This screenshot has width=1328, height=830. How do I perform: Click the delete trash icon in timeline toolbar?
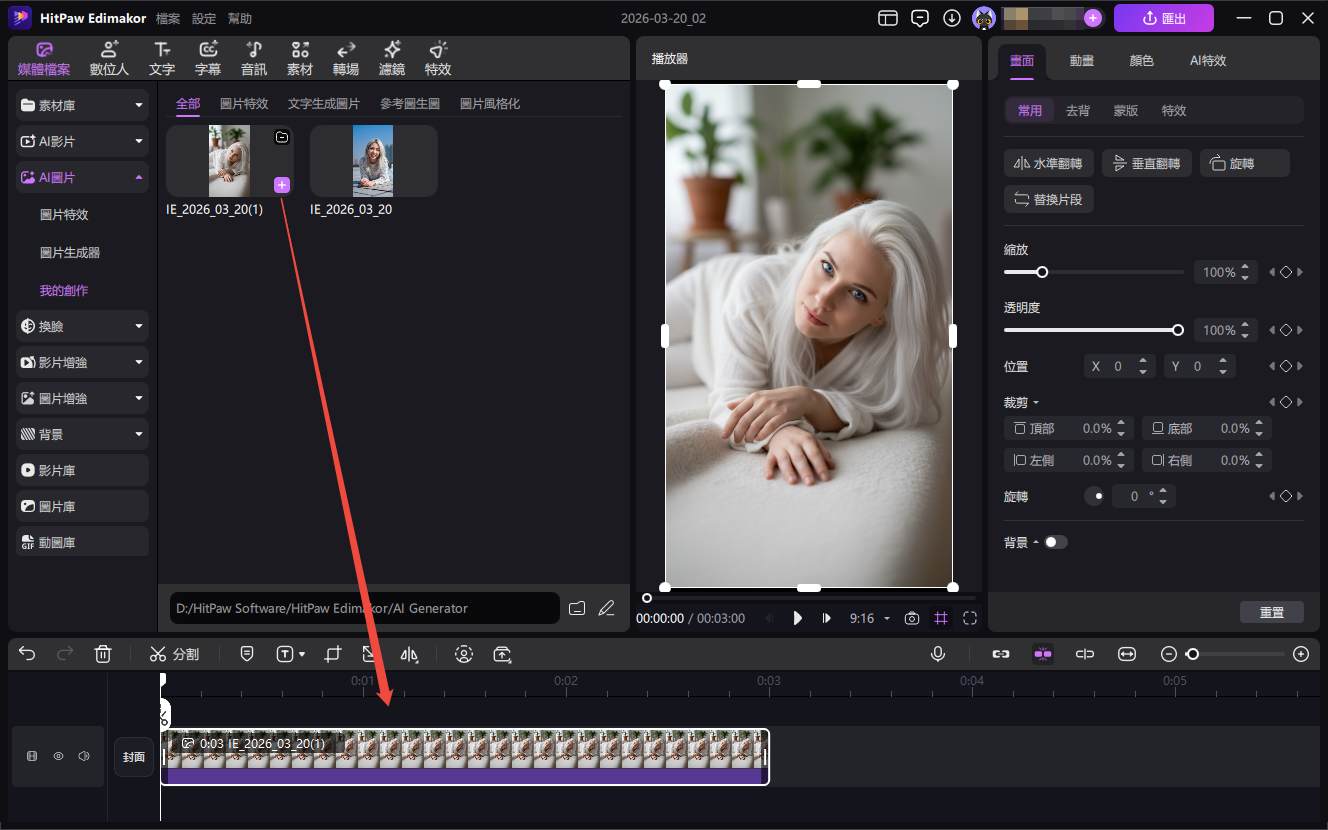(102, 654)
